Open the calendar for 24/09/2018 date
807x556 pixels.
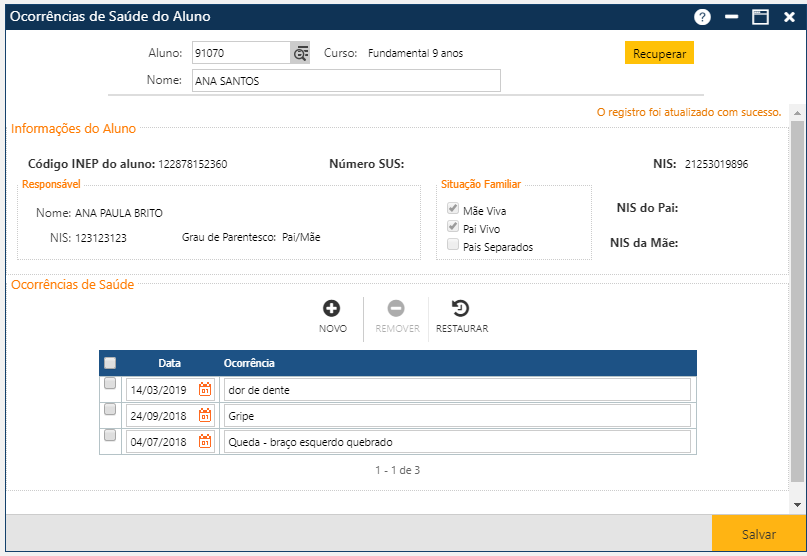coord(205,415)
